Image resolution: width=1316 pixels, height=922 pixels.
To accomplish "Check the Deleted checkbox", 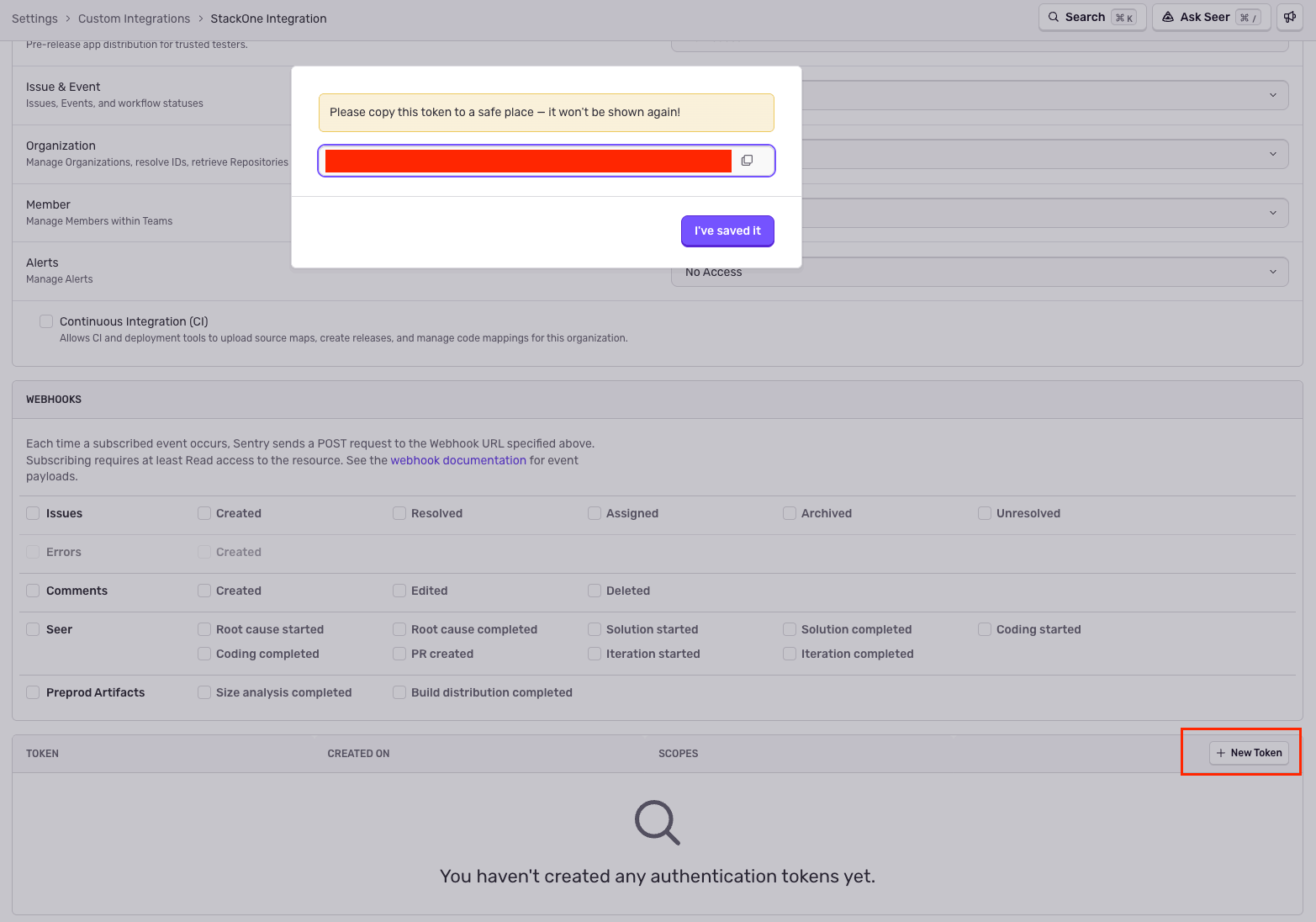I will (x=595, y=591).
